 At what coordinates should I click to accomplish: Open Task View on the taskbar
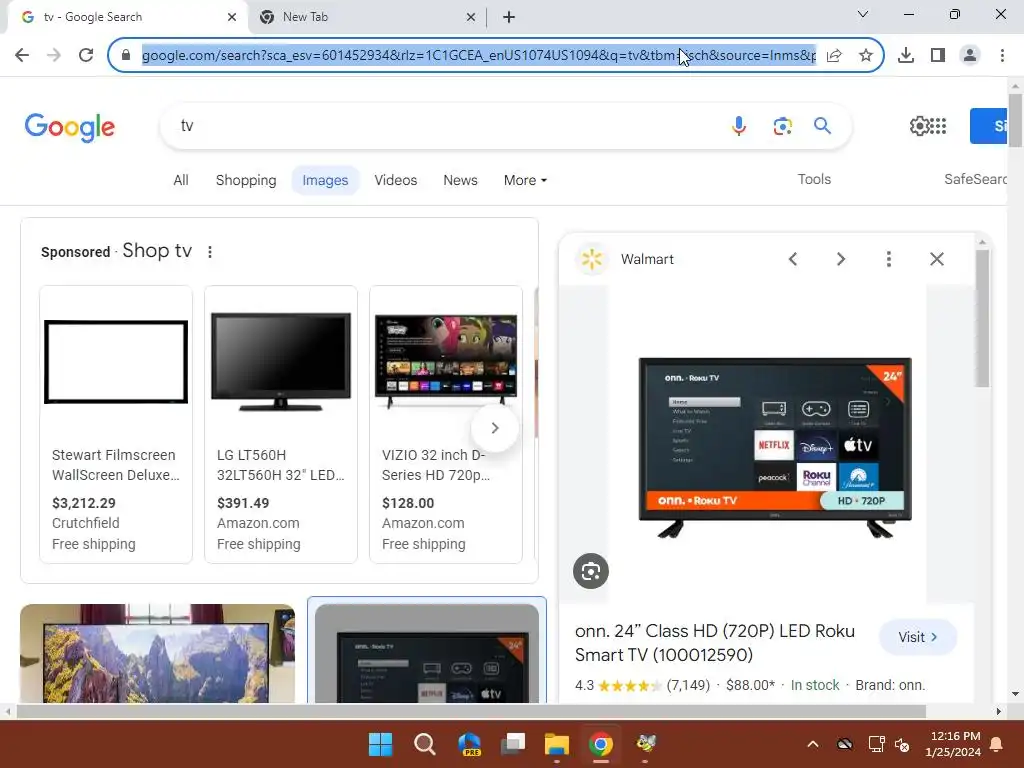513,744
